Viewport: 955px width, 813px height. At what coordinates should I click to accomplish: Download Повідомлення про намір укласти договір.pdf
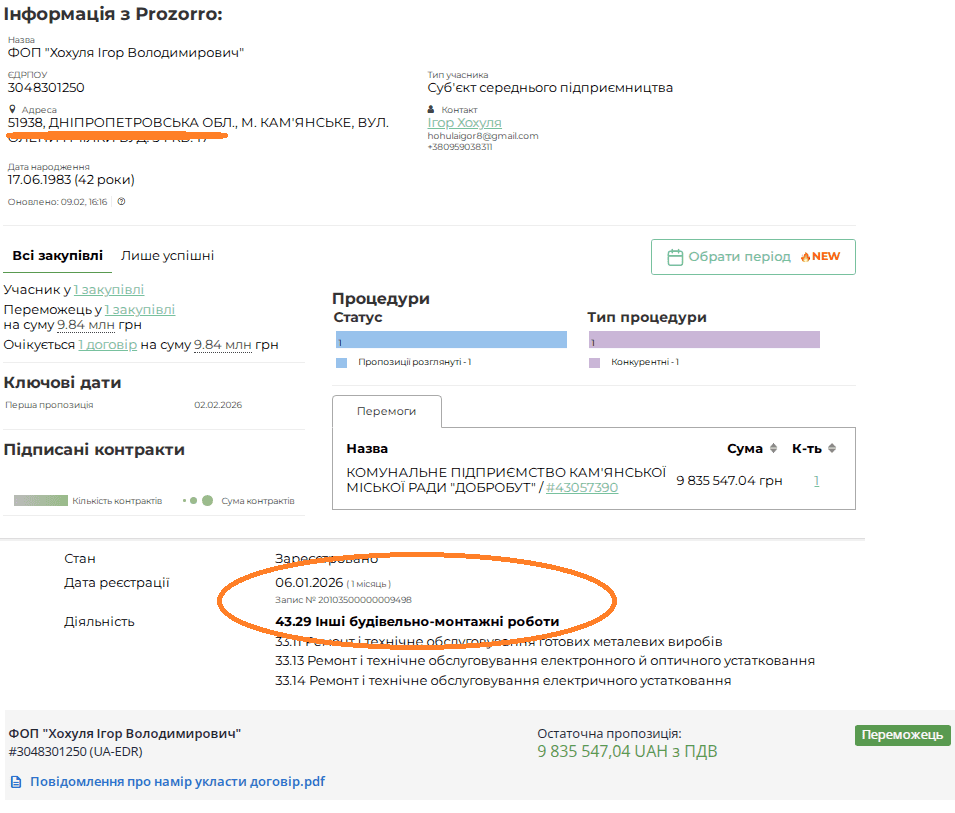tap(177, 782)
